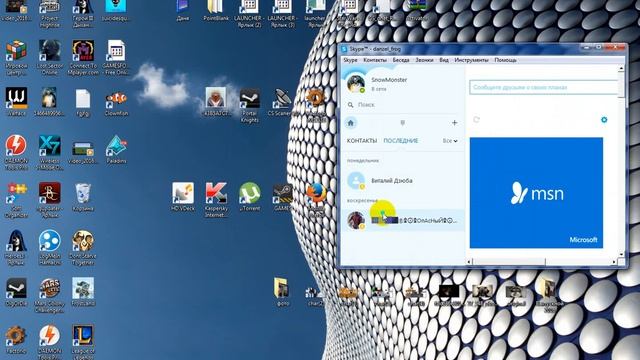Open the HD VDeck desktop shortcut
The image size is (640, 360).
[182, 197]
